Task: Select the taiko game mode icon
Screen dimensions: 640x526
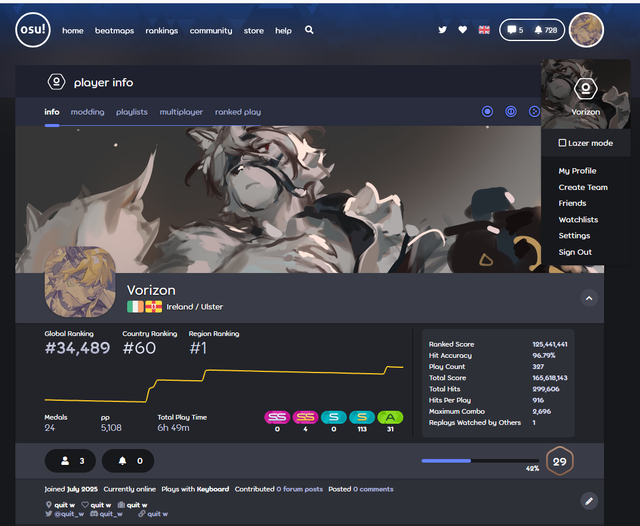Action: coord(511,111)
